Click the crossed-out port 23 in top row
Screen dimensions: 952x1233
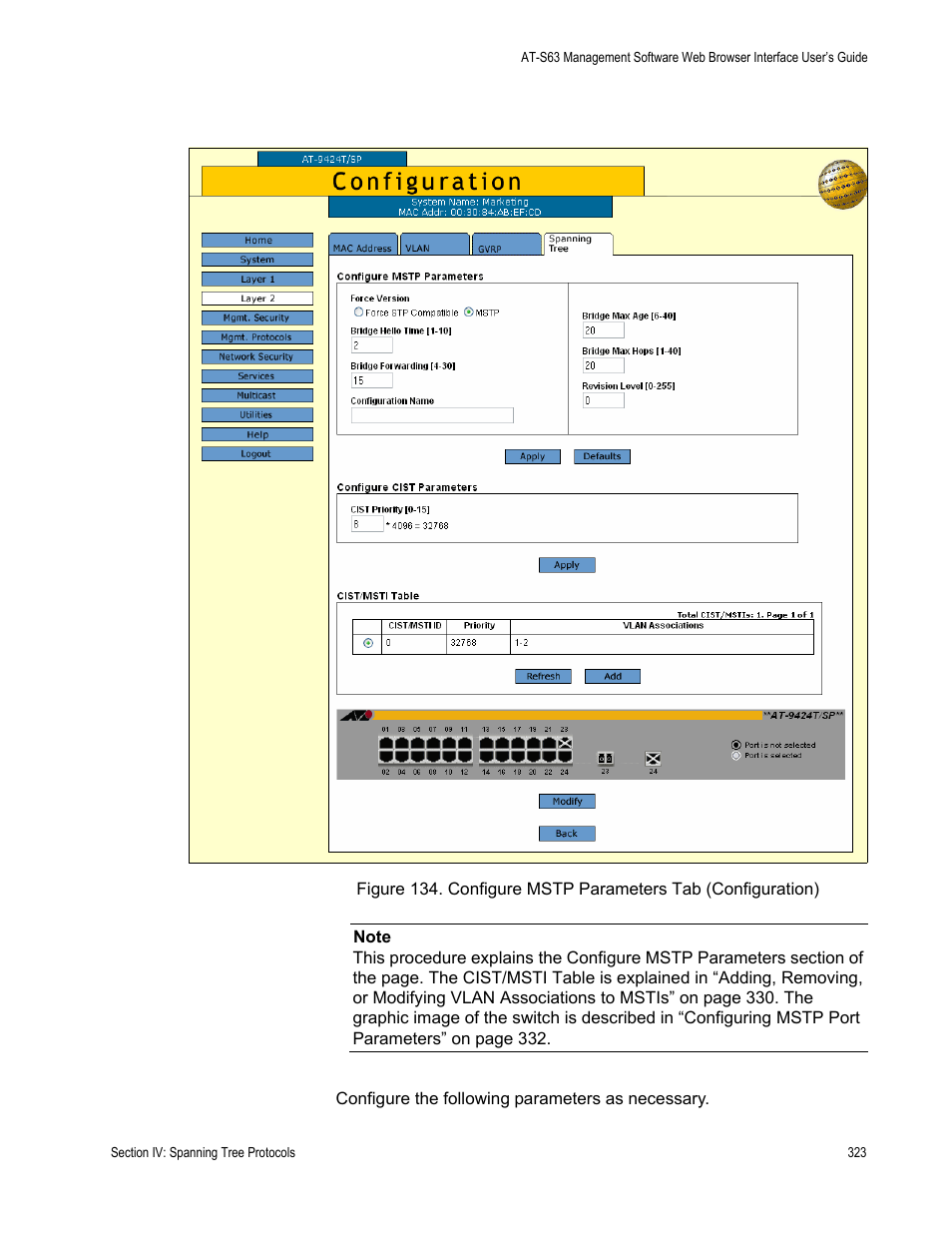pyautogui.click(x=565, y=743)
